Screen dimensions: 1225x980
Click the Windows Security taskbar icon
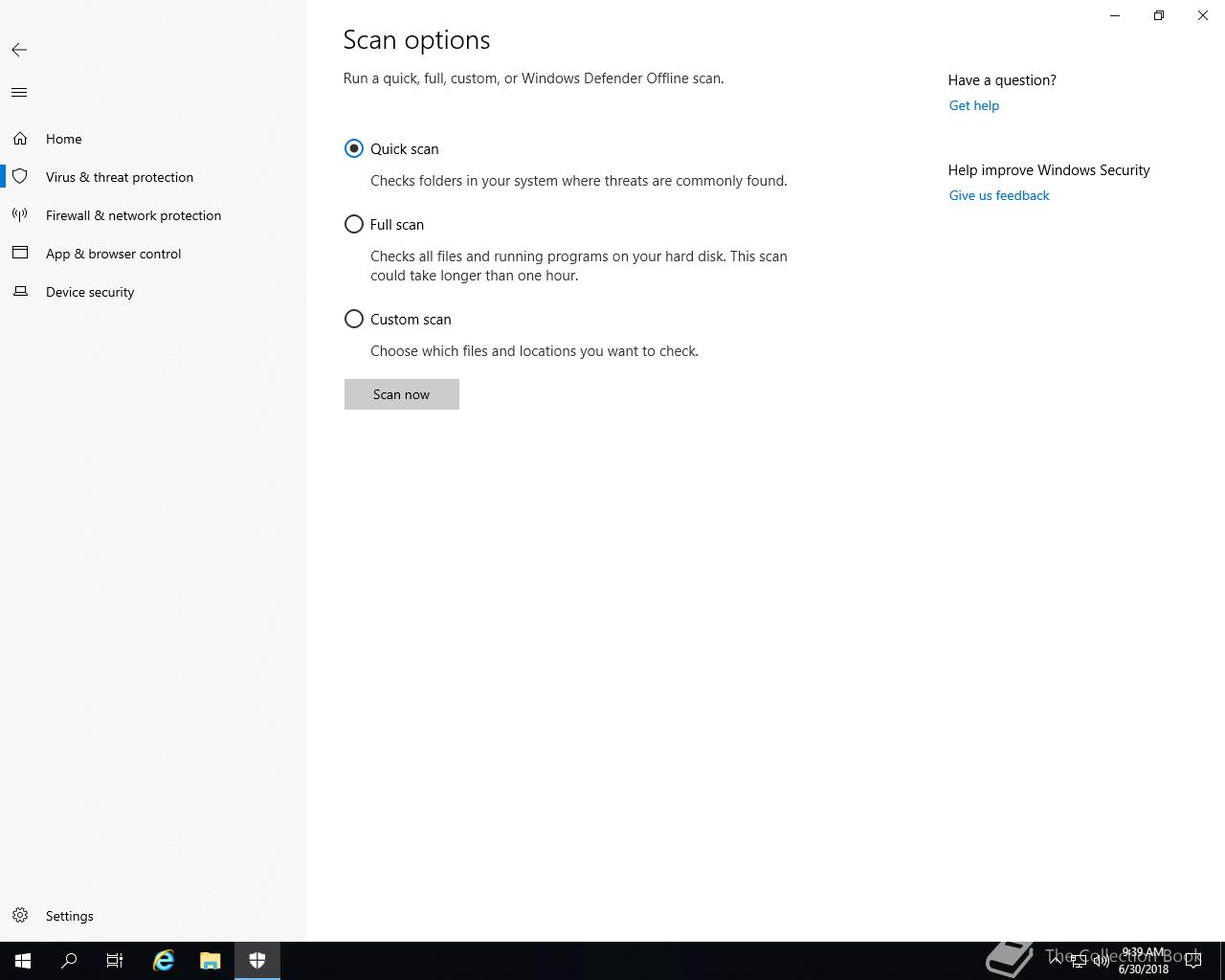click(257, 961)
